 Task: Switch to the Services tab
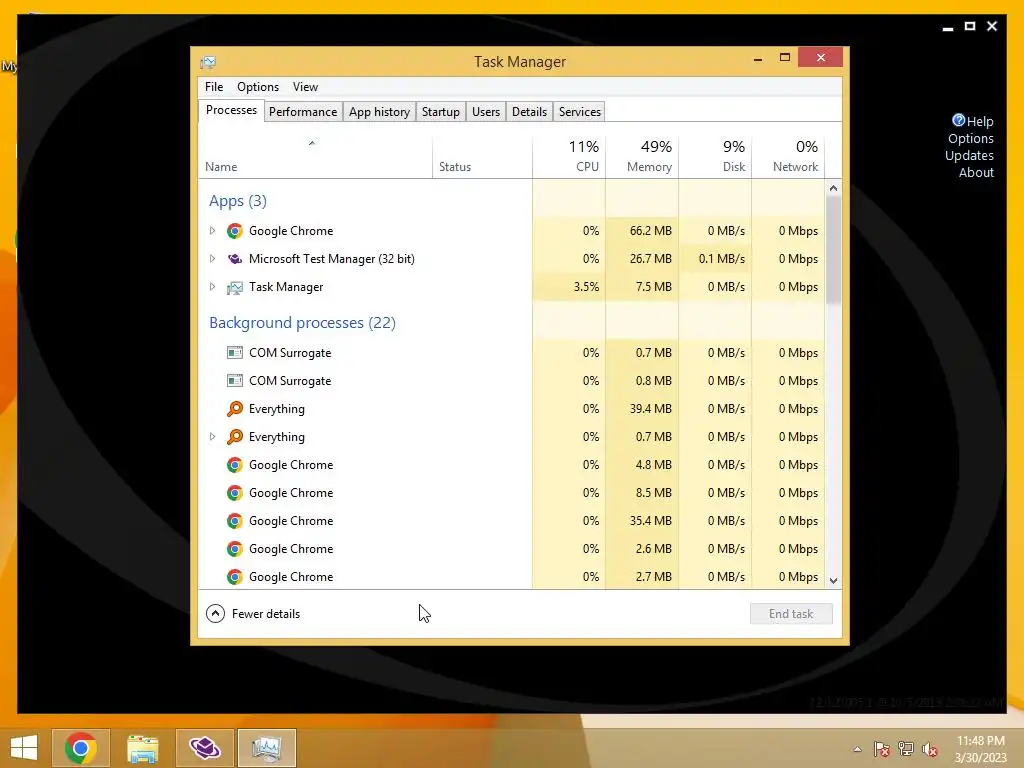580,112
